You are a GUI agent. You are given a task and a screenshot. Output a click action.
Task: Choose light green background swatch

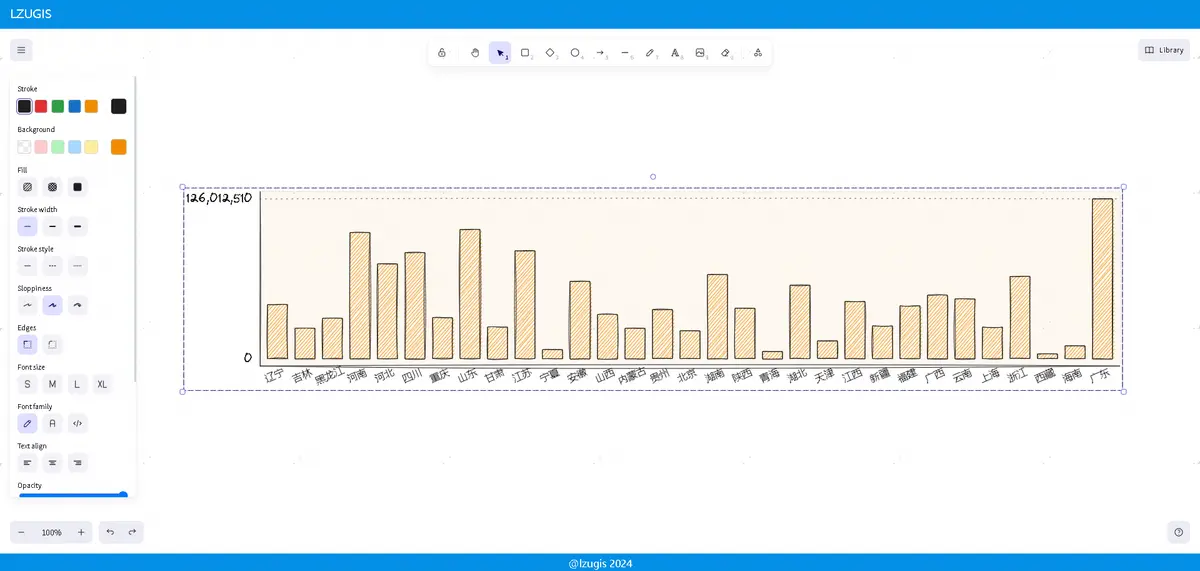[58, 147]
